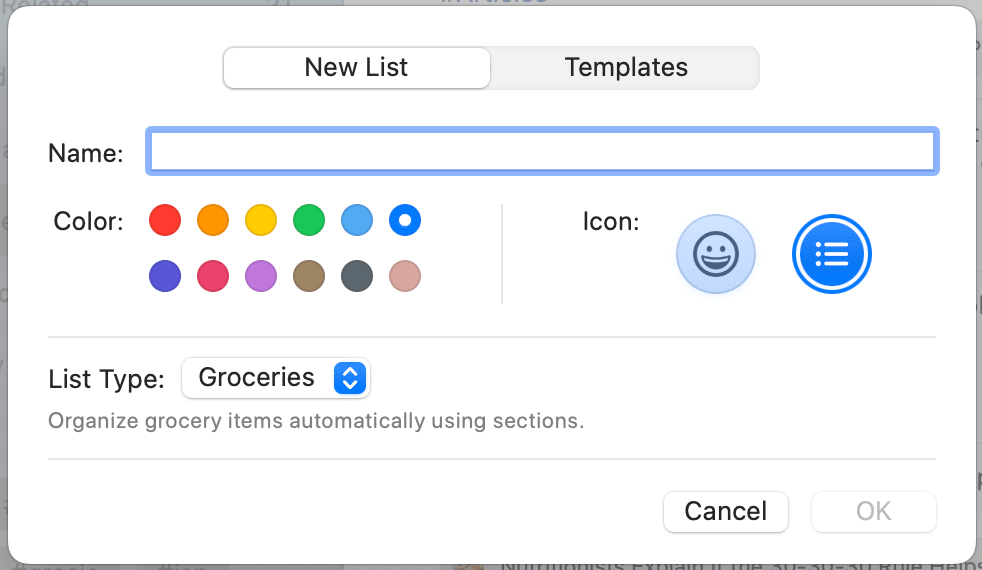Focus the Name text field
982x570 pixels.
[542, 152]
